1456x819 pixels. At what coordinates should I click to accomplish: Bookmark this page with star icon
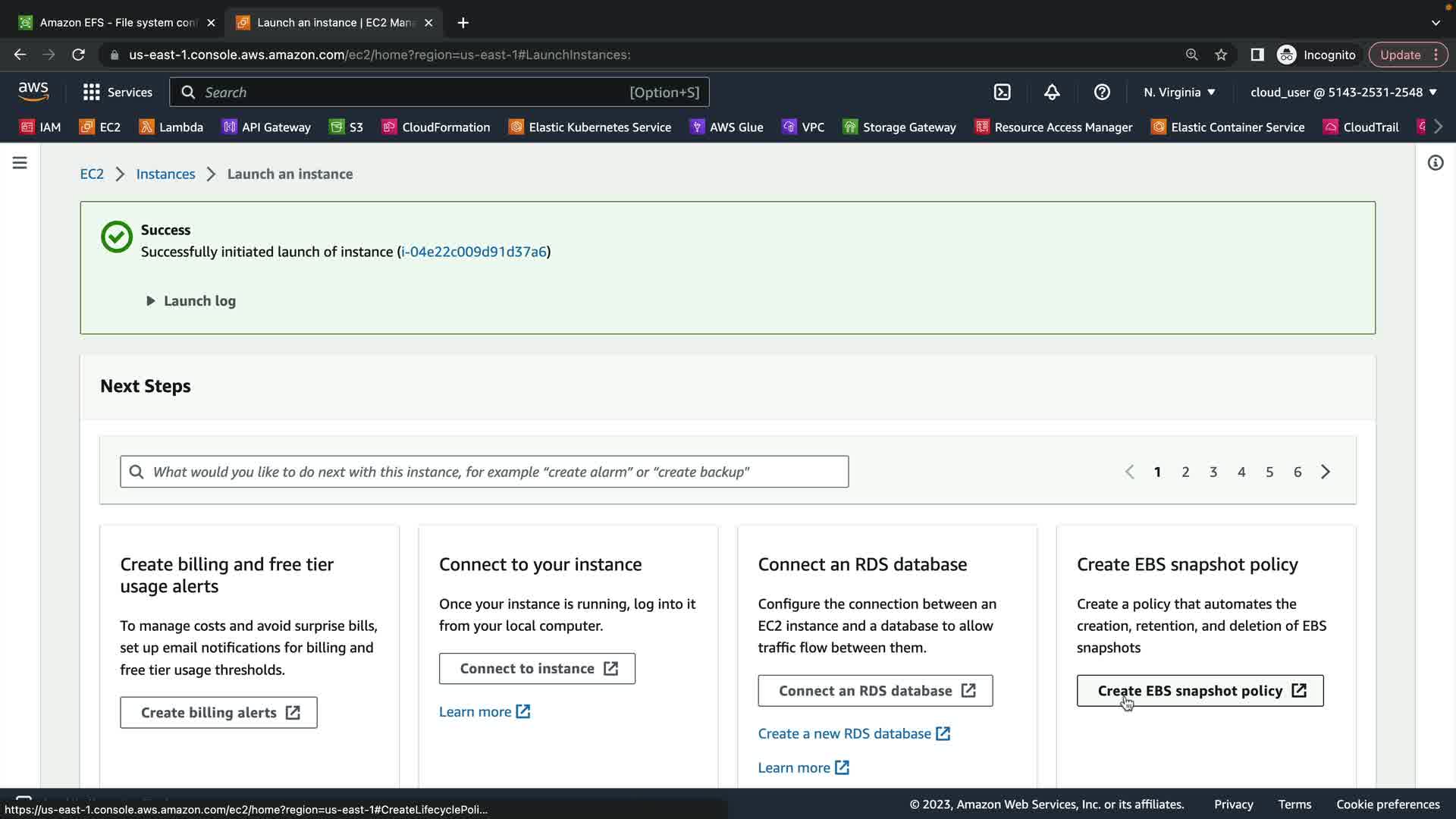coord(1221,55)
